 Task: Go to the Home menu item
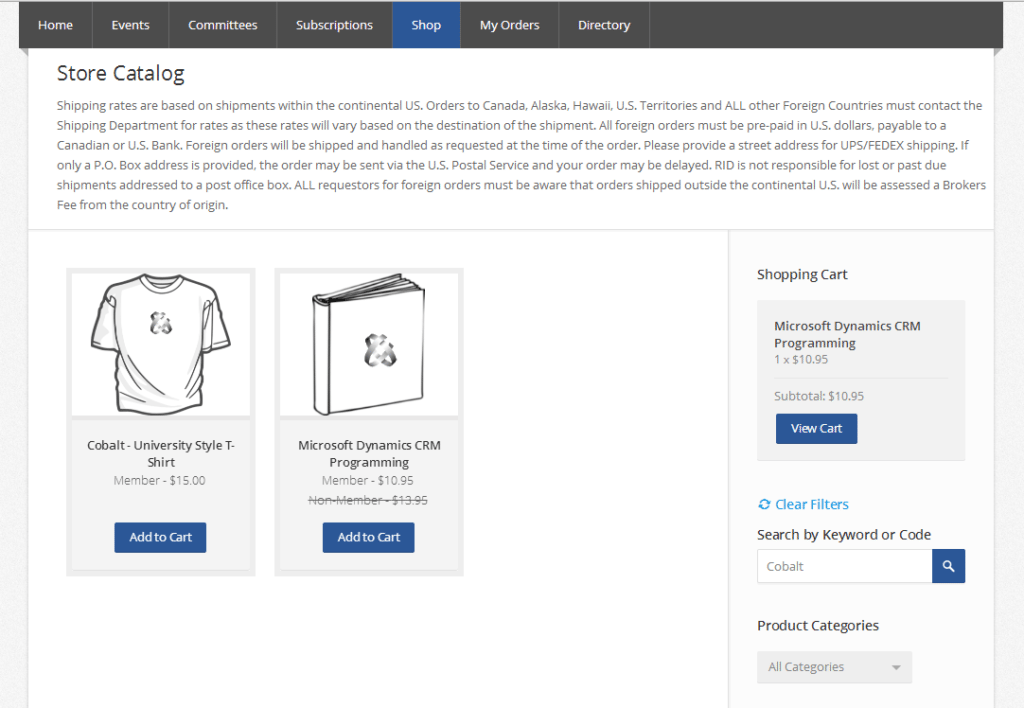point(56,25)
